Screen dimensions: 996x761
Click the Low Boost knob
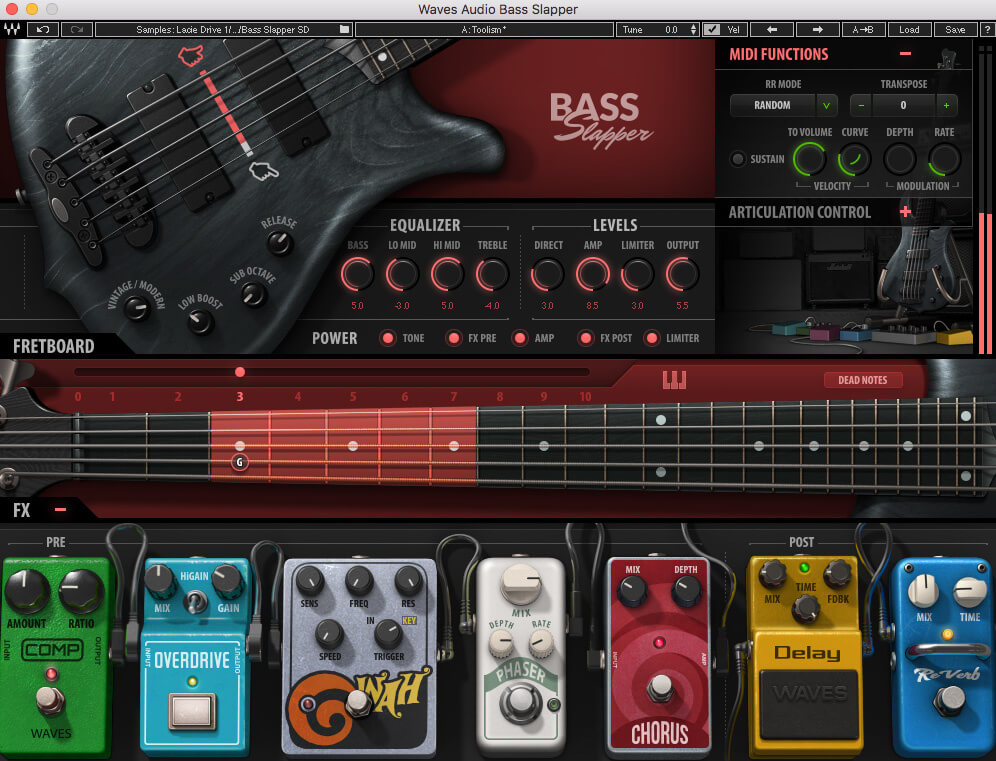pos(201,321)
